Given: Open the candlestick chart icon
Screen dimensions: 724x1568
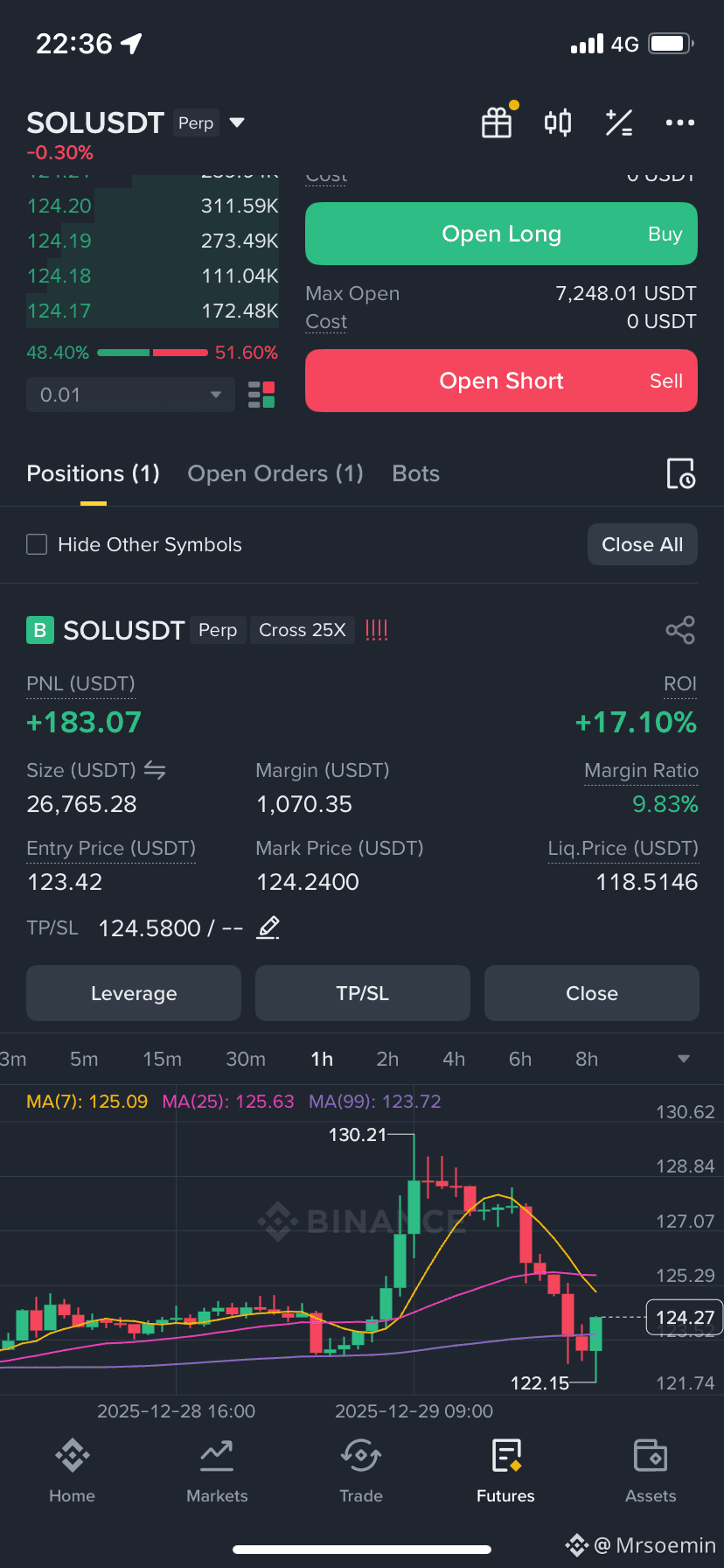Looking at the screenshot, I should 558,122.
